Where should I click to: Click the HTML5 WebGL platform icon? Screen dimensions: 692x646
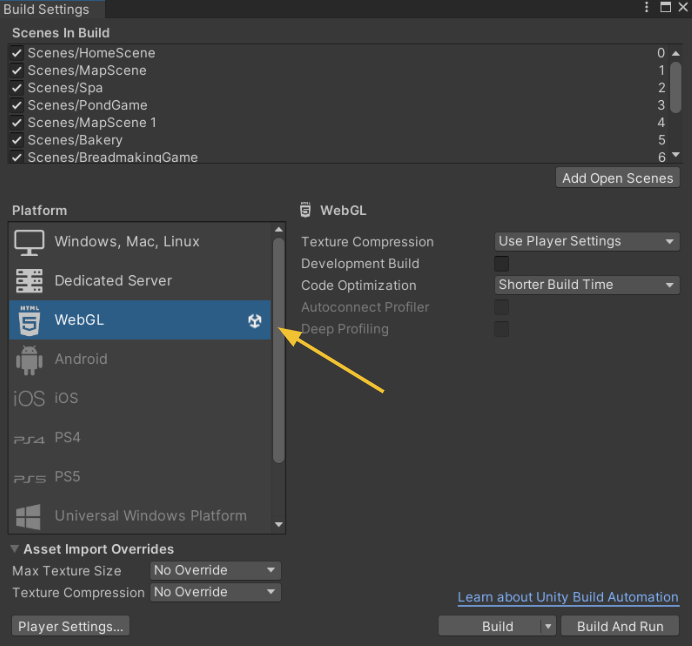tap(29, 320)
